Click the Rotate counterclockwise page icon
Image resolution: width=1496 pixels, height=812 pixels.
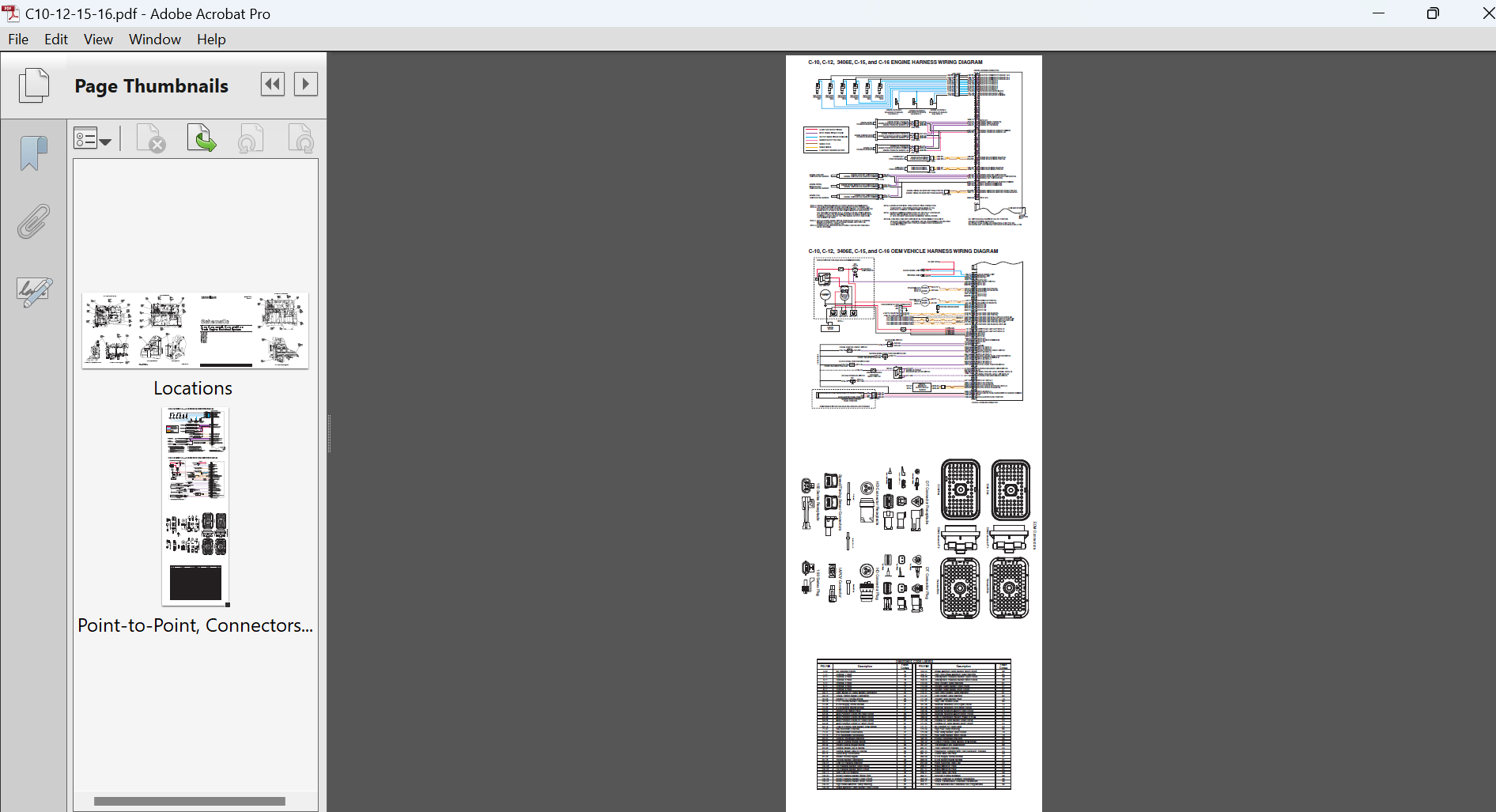coord(251,138)
